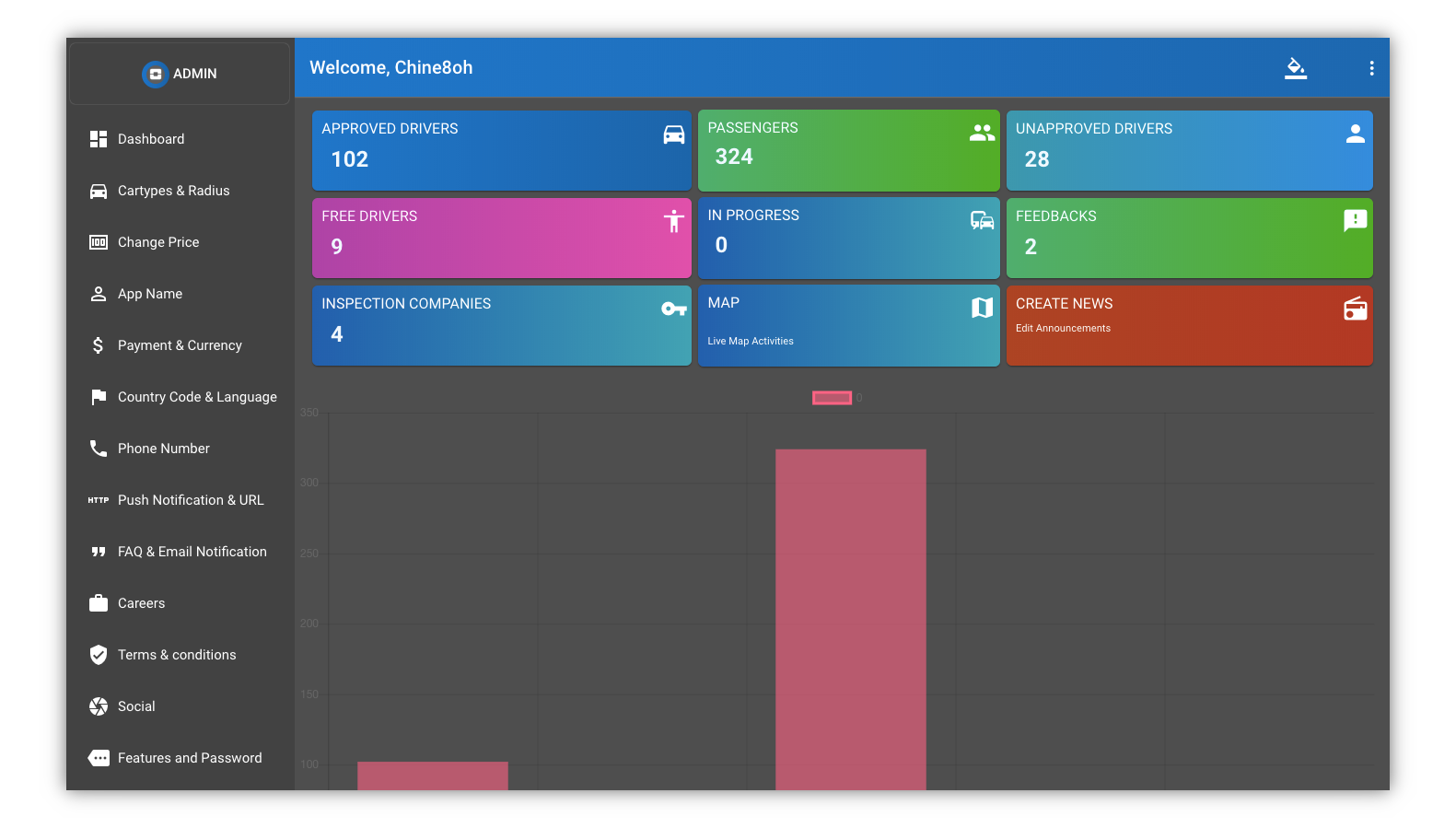Open the three-dot overflow menu
The height and width of the screenshot is (828, 1456).
(1371, 68)
